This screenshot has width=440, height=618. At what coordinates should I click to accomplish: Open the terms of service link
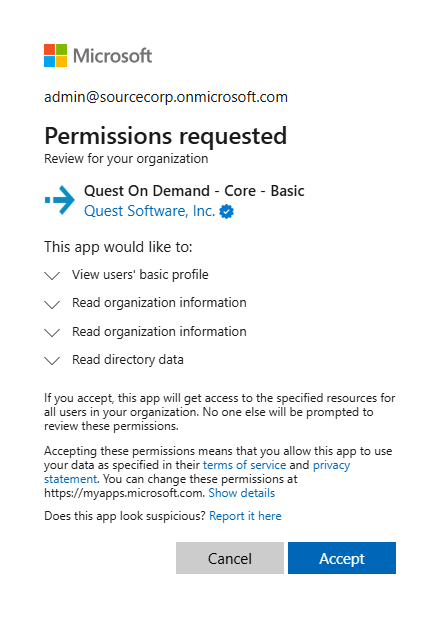point(244,465)
